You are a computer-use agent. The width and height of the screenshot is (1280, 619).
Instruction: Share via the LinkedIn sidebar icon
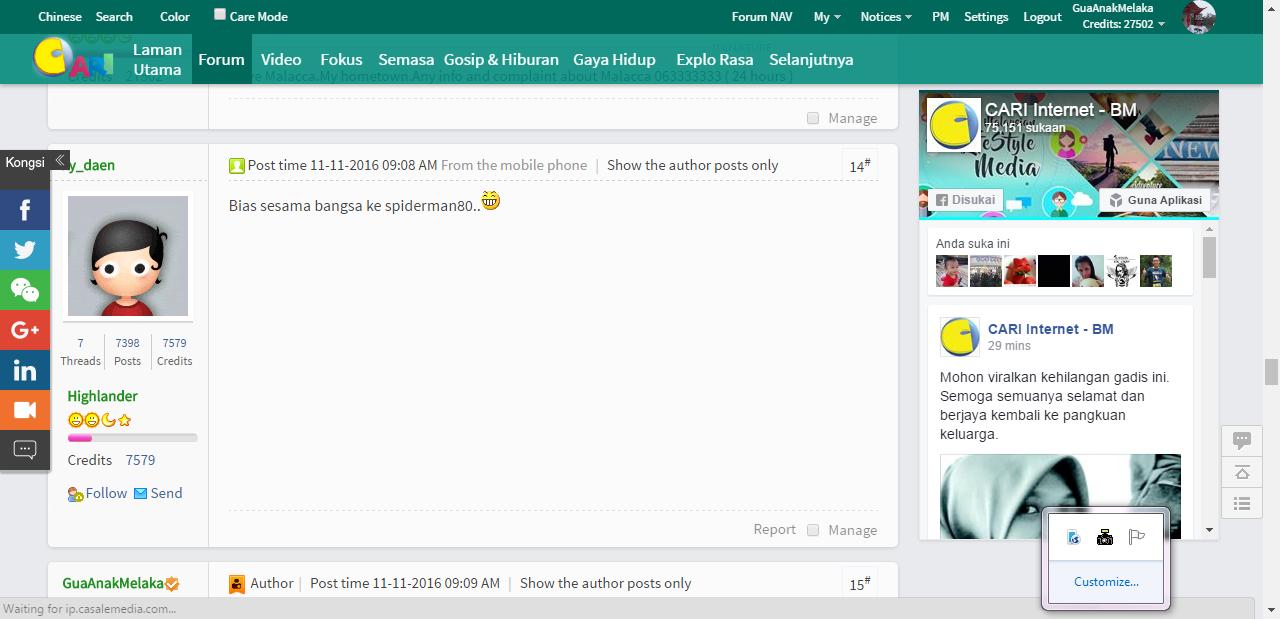25,370
